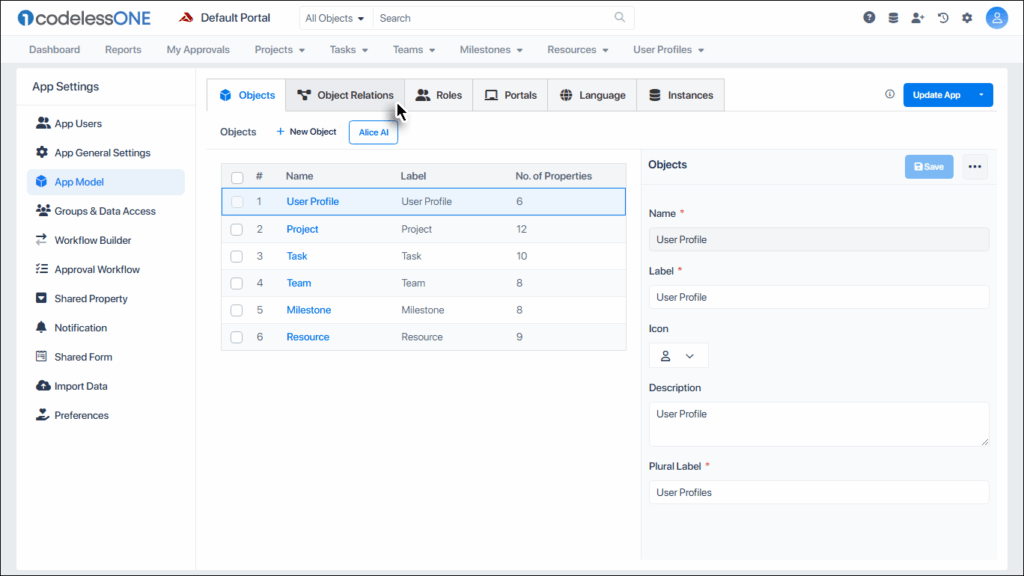This screenshot has width=1024, height=576.
Task: Open the Workflow Builder settings section
Action: pos(92,240)
